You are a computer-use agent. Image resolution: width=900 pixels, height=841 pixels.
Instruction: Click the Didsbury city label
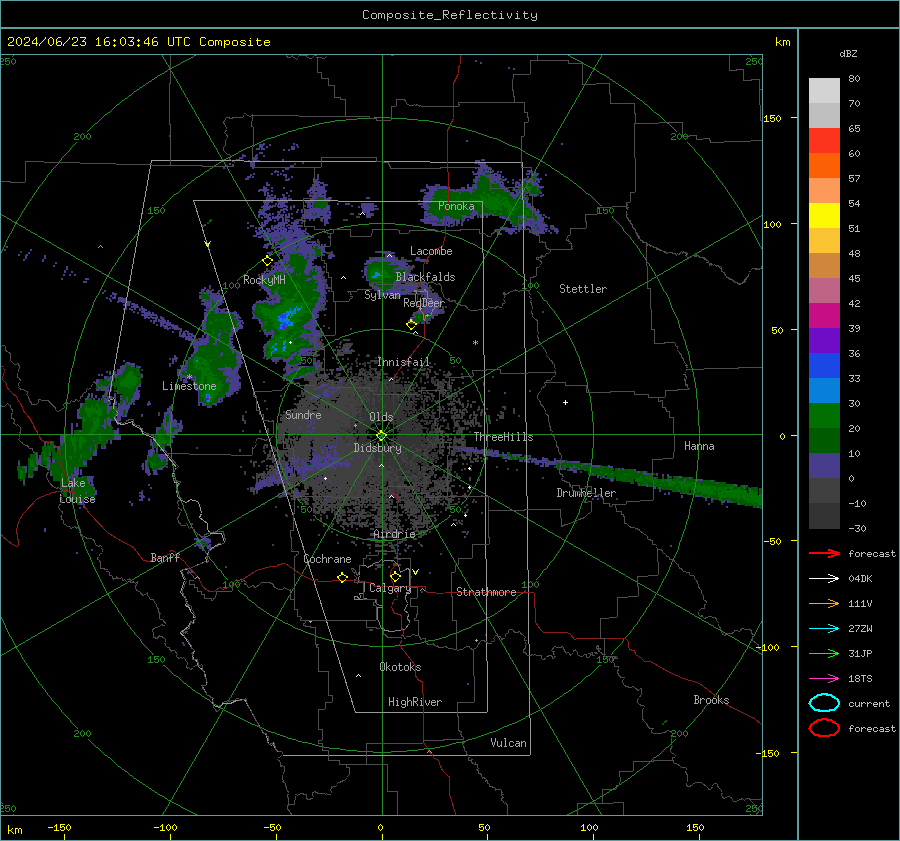click(x=377, y=448)
